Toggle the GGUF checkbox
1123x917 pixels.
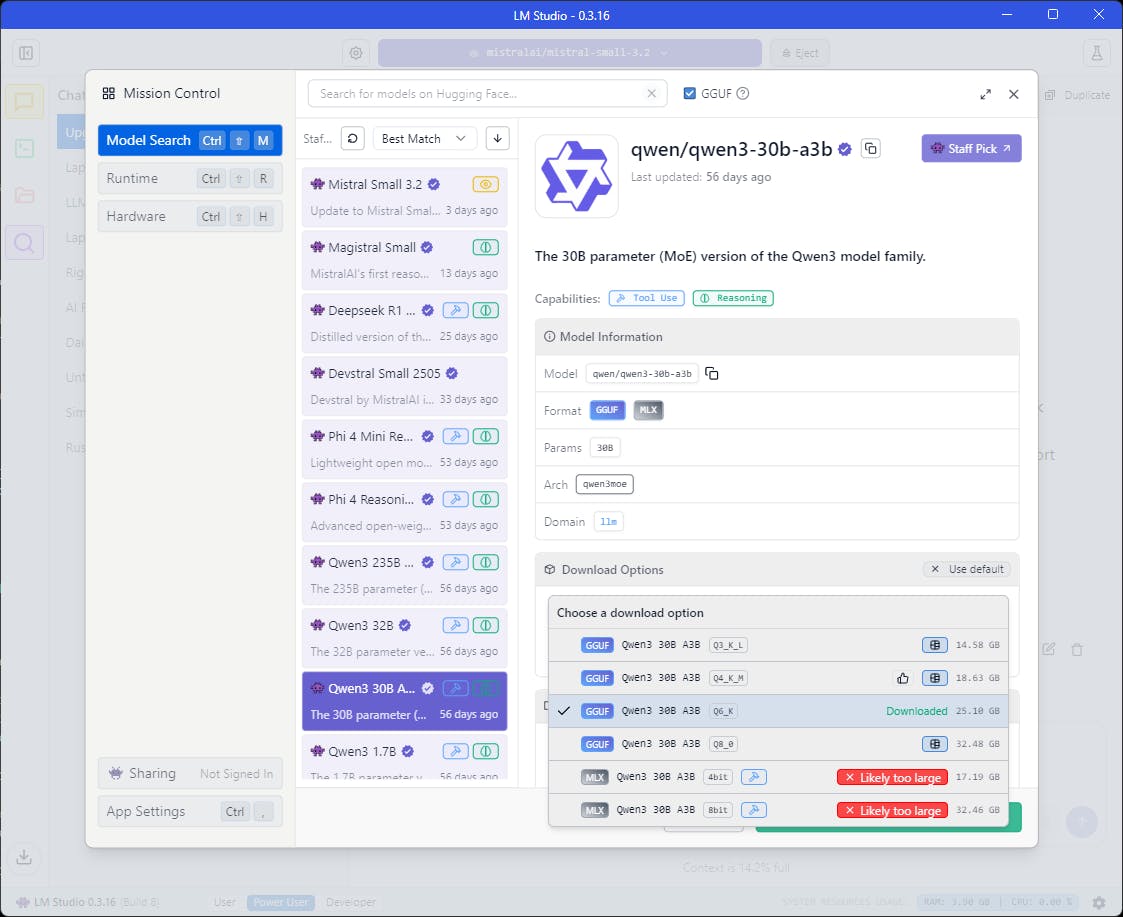click(x=689, y=93)
